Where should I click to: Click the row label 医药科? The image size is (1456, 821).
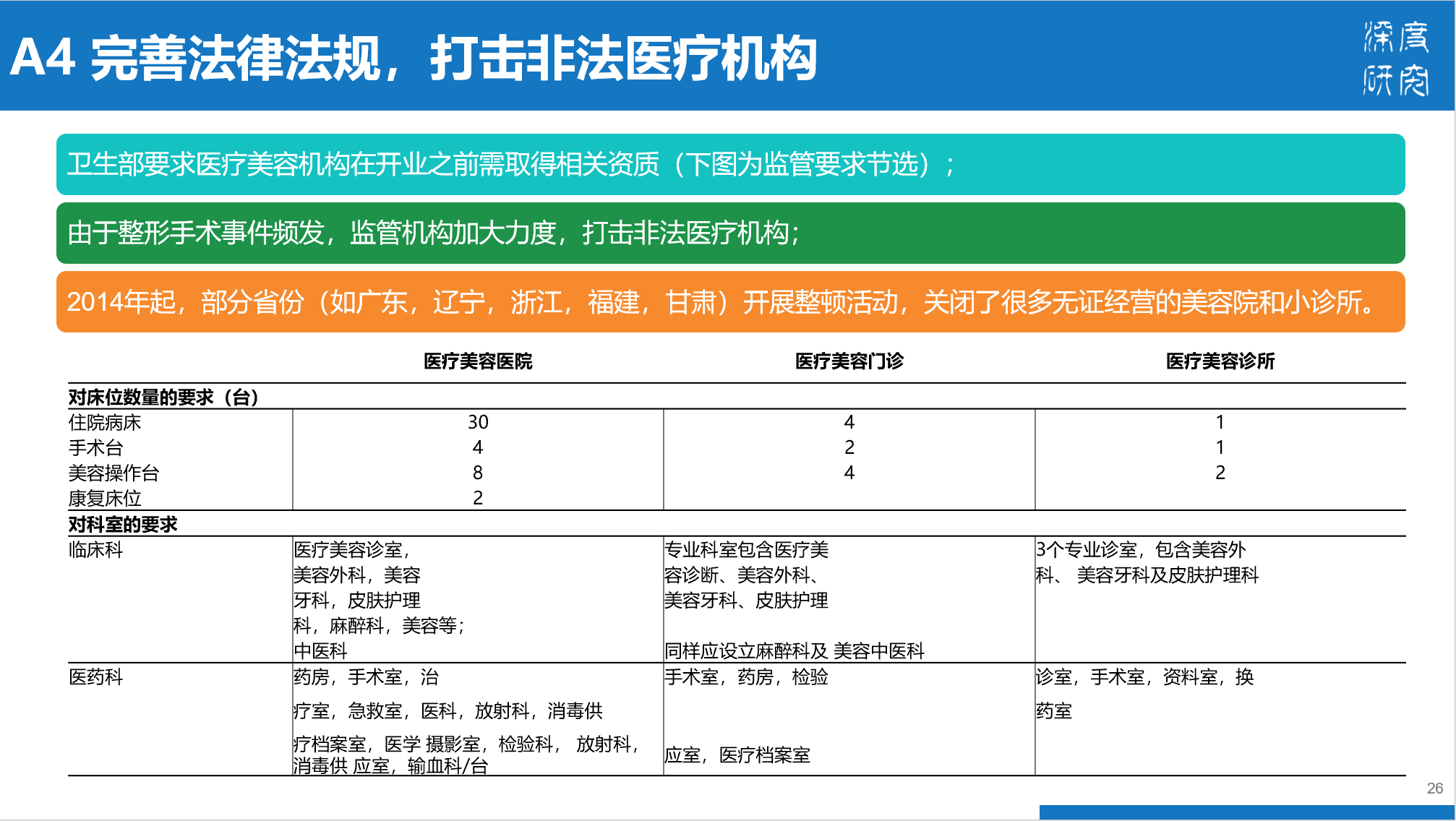pos(95,676)
